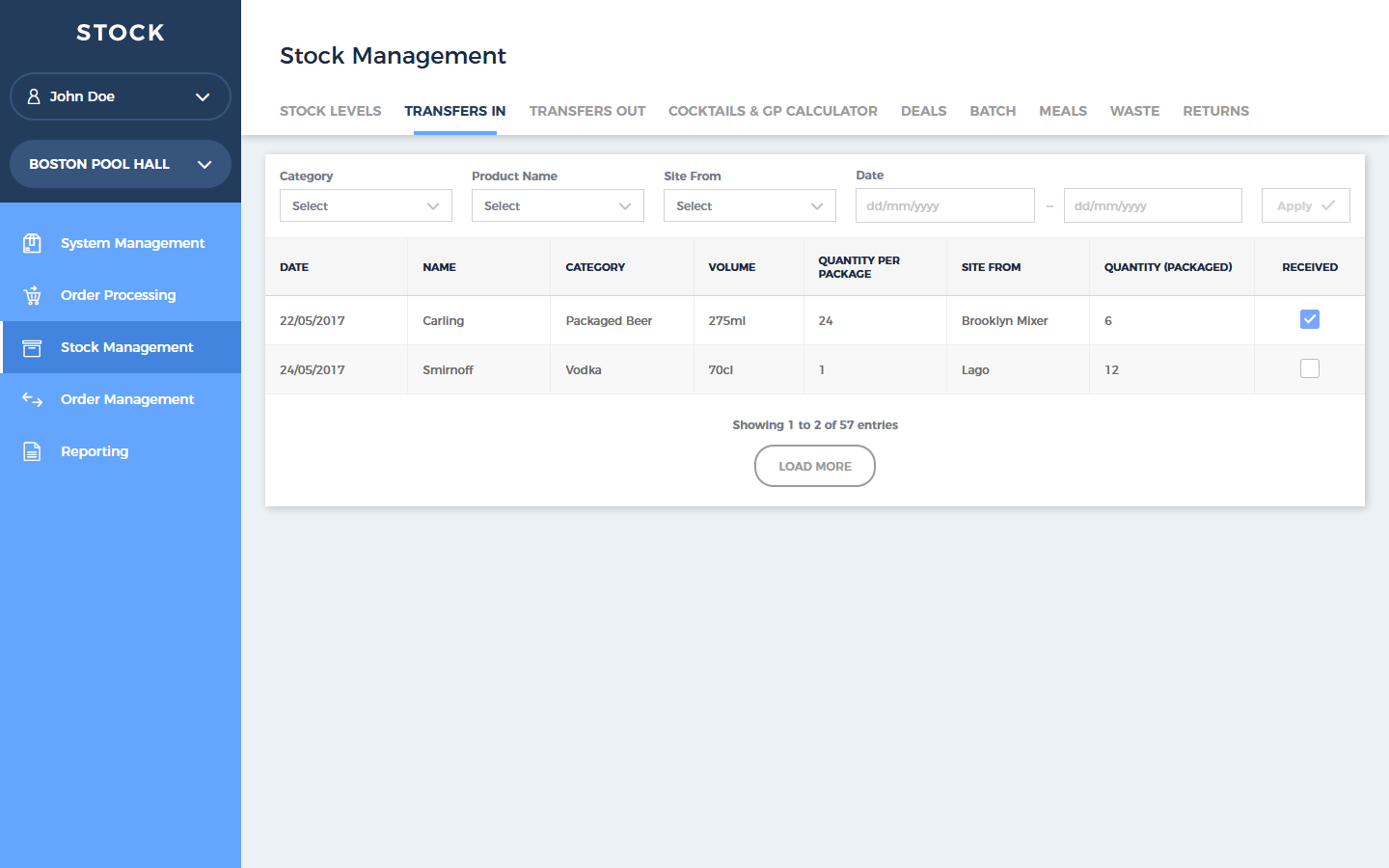Click the start date input field
The width and height of the screenshot is (1389, 868).
[944, 205]
